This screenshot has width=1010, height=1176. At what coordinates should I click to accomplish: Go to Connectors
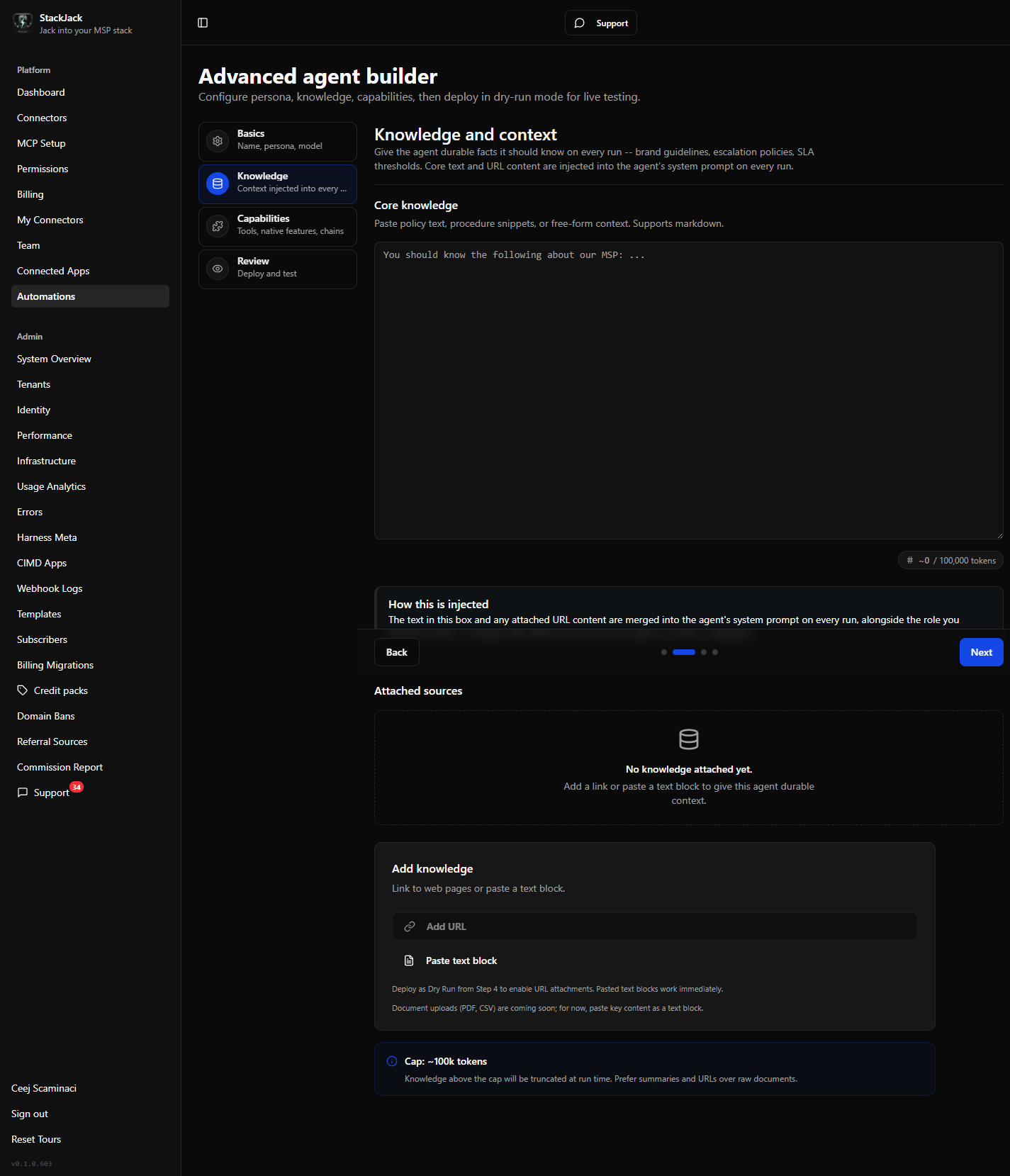[x=90, y=118]
